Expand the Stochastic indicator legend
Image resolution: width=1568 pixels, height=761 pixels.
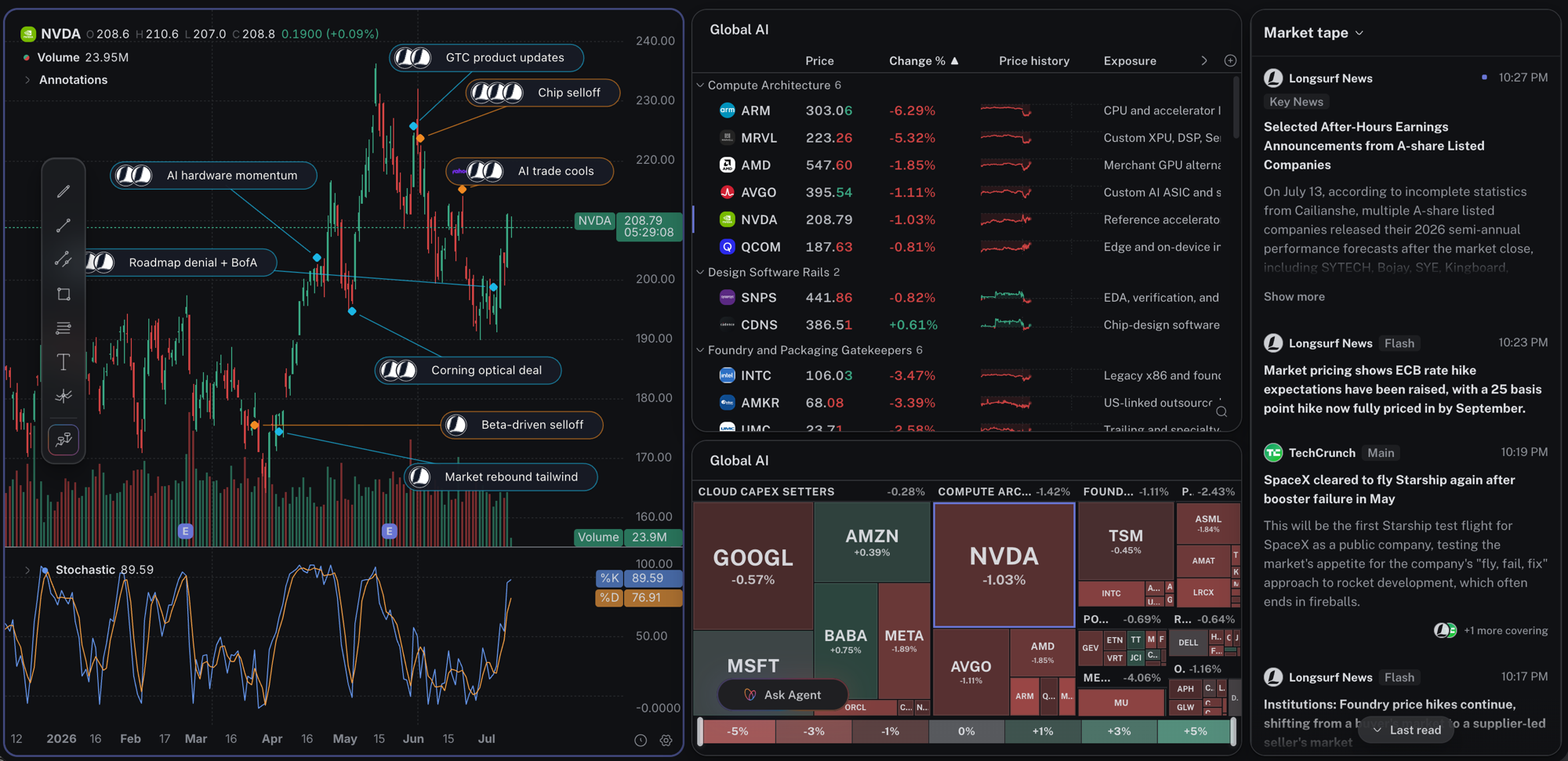point(27,570)
